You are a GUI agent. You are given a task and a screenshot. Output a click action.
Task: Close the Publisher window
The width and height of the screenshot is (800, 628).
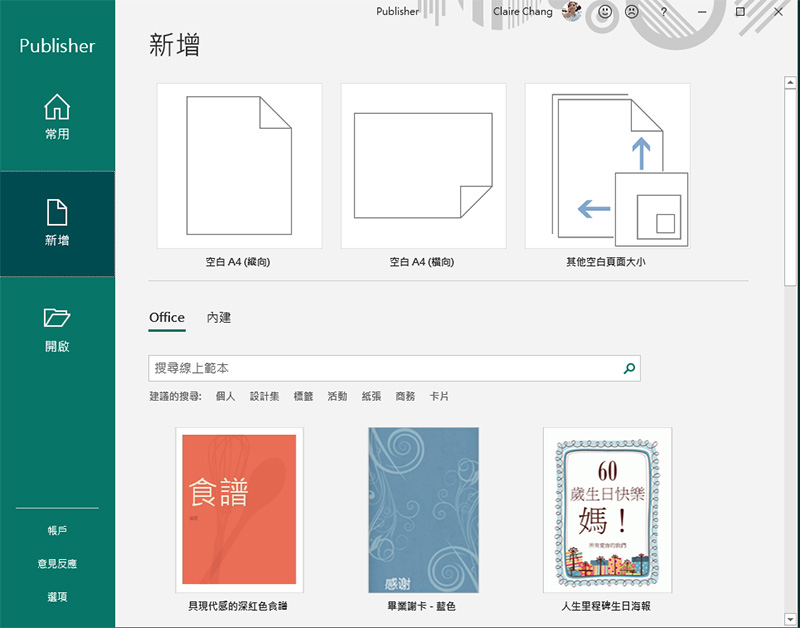(778, 12)
